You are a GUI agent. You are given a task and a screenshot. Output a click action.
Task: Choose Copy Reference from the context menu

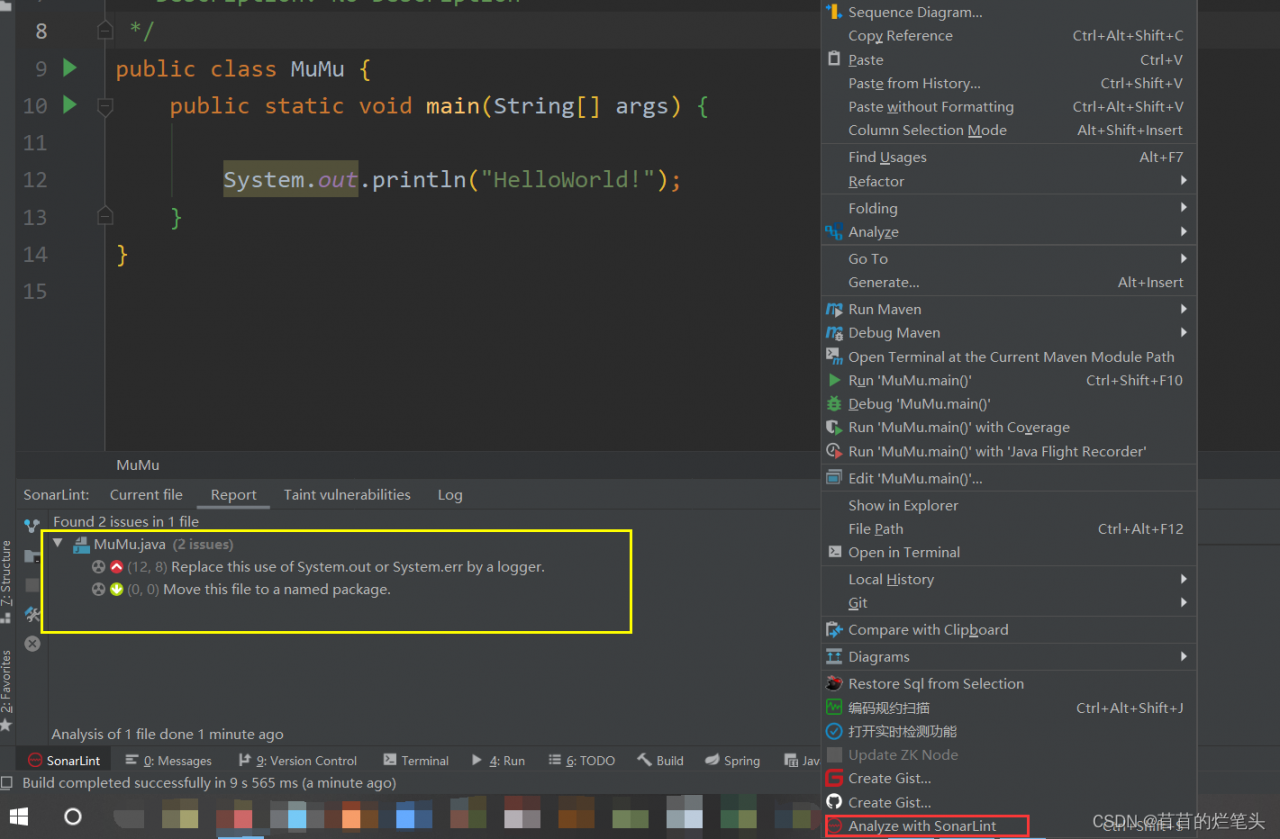[1009, 36]
